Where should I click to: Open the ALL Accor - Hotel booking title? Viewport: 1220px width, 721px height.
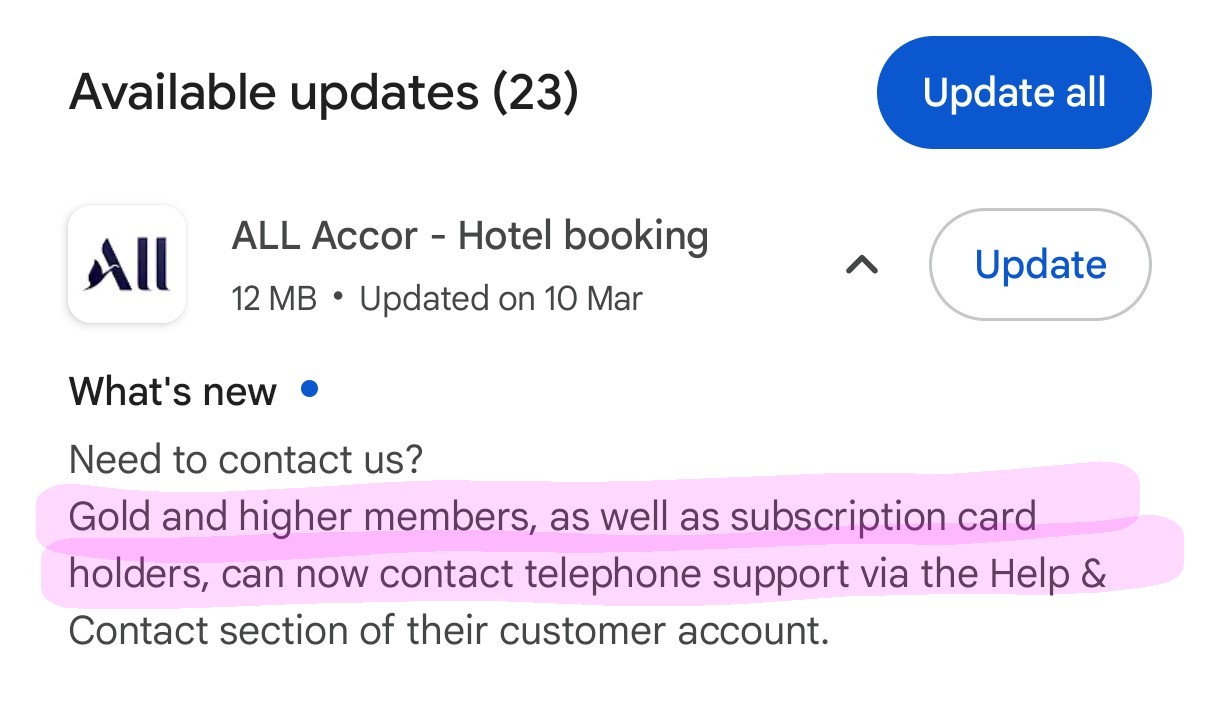470,237
